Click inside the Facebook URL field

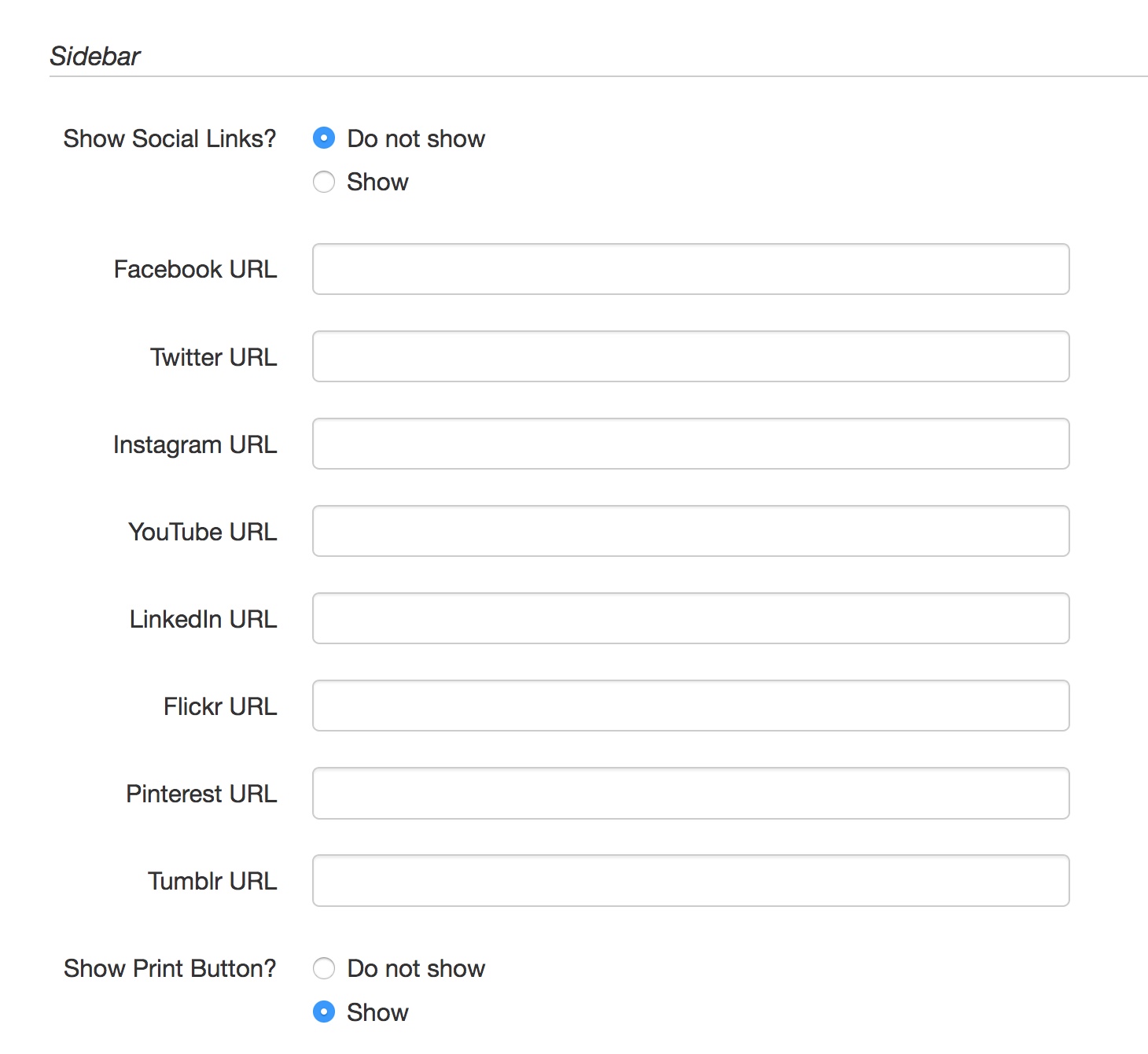point(690,269)
